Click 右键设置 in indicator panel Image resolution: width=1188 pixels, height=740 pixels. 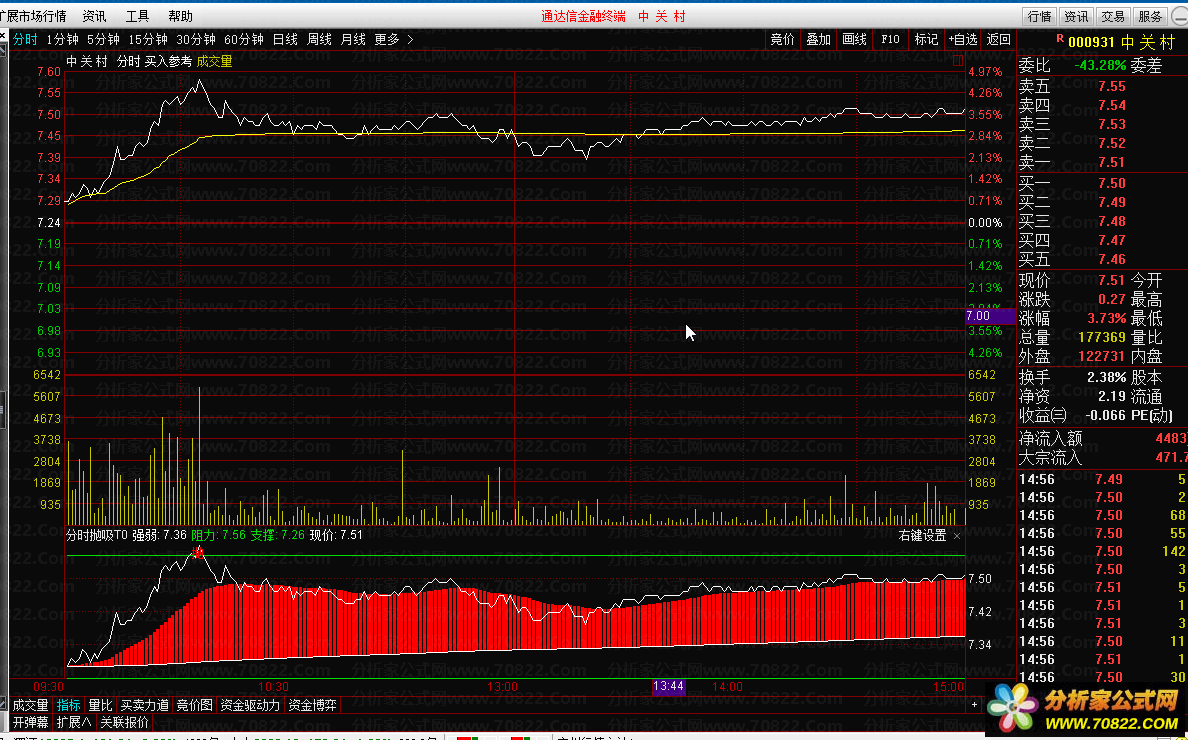[922, 535]
